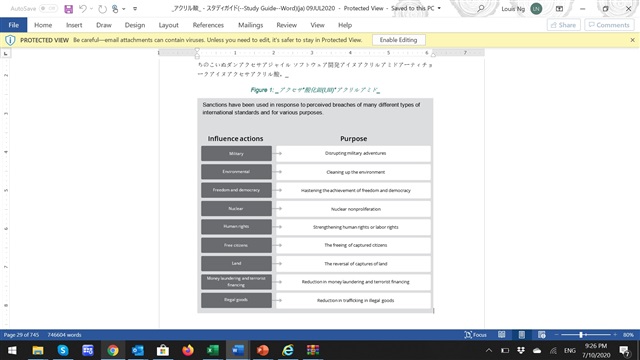
Task: Click the taskbar clock showing 9:26 PM
Action: (x=596, y=350)
